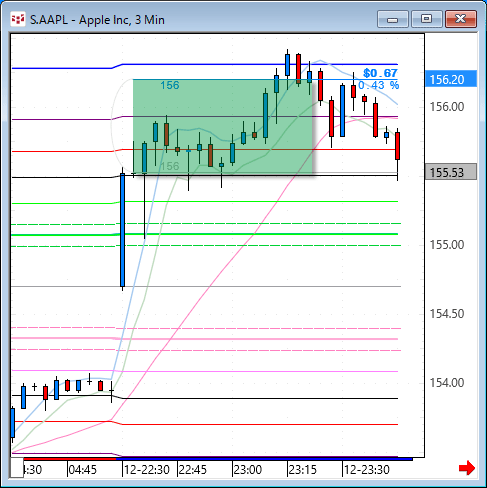Click the 23:15 time axis label
This screenshot has width=487, height=488.
(302, 470)
